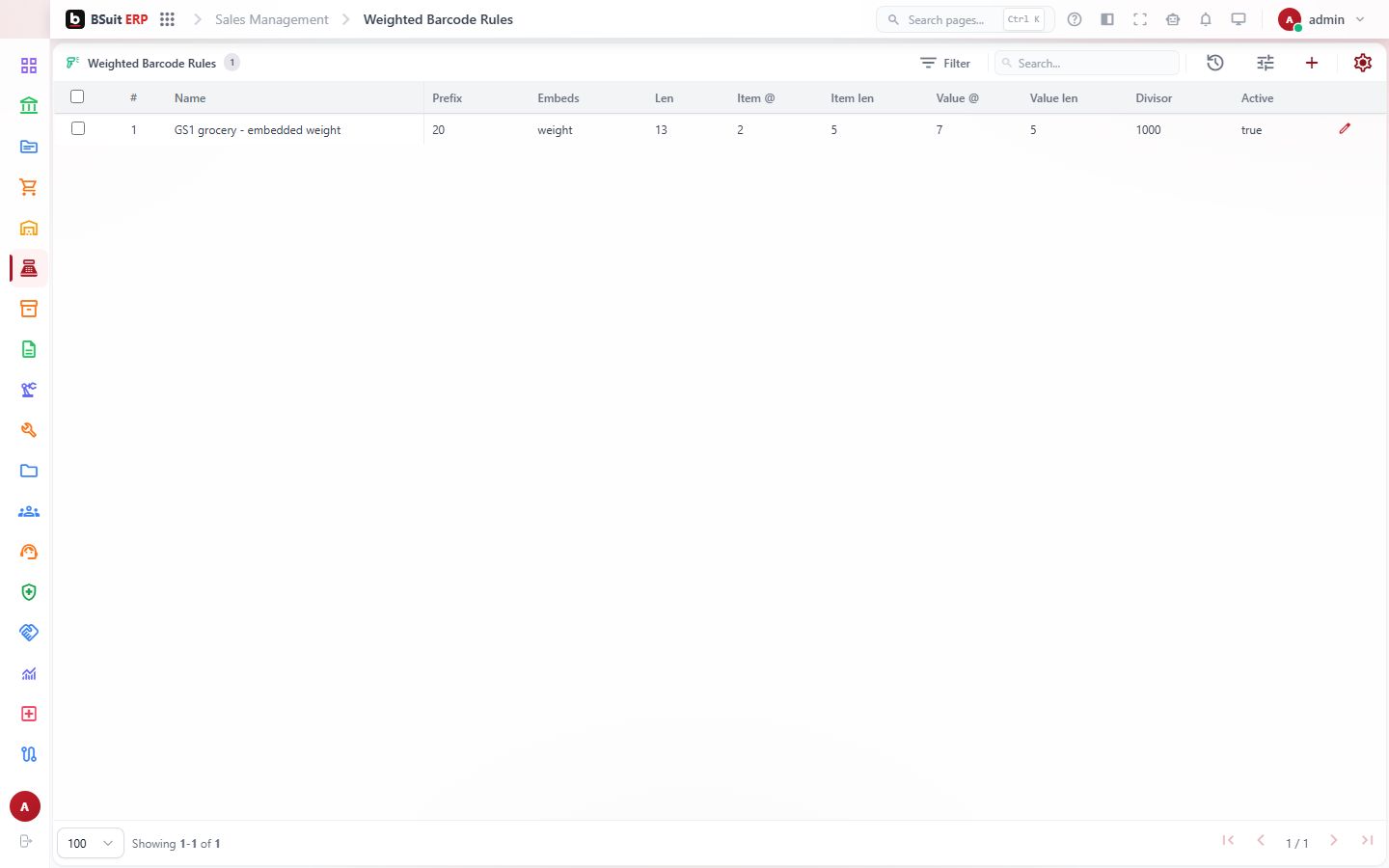Tick the checkbox for GS1 grocery row
1389x868 pixels.
78,128
